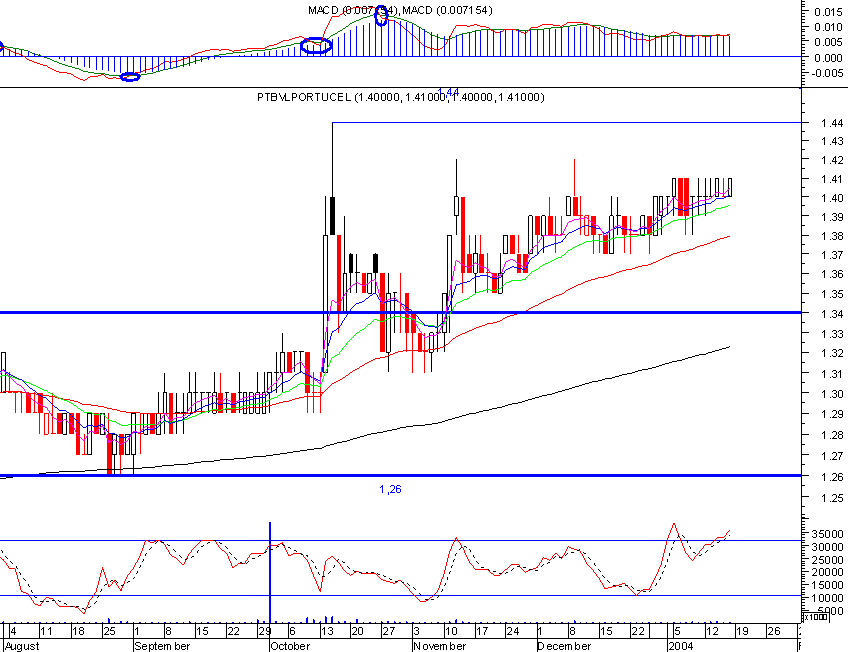The width and height of the screenshot is (848, 652).
Task: Click date 24 on the time axis
Action: tap(513, 631)
